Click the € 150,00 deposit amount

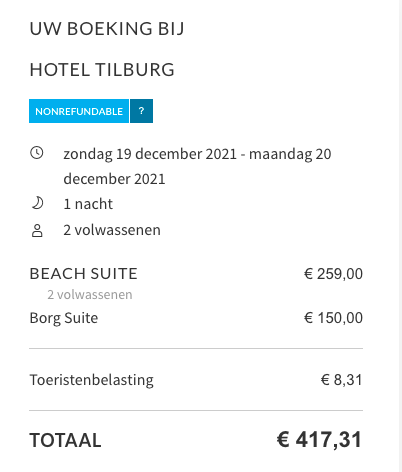tap(333, 318)
